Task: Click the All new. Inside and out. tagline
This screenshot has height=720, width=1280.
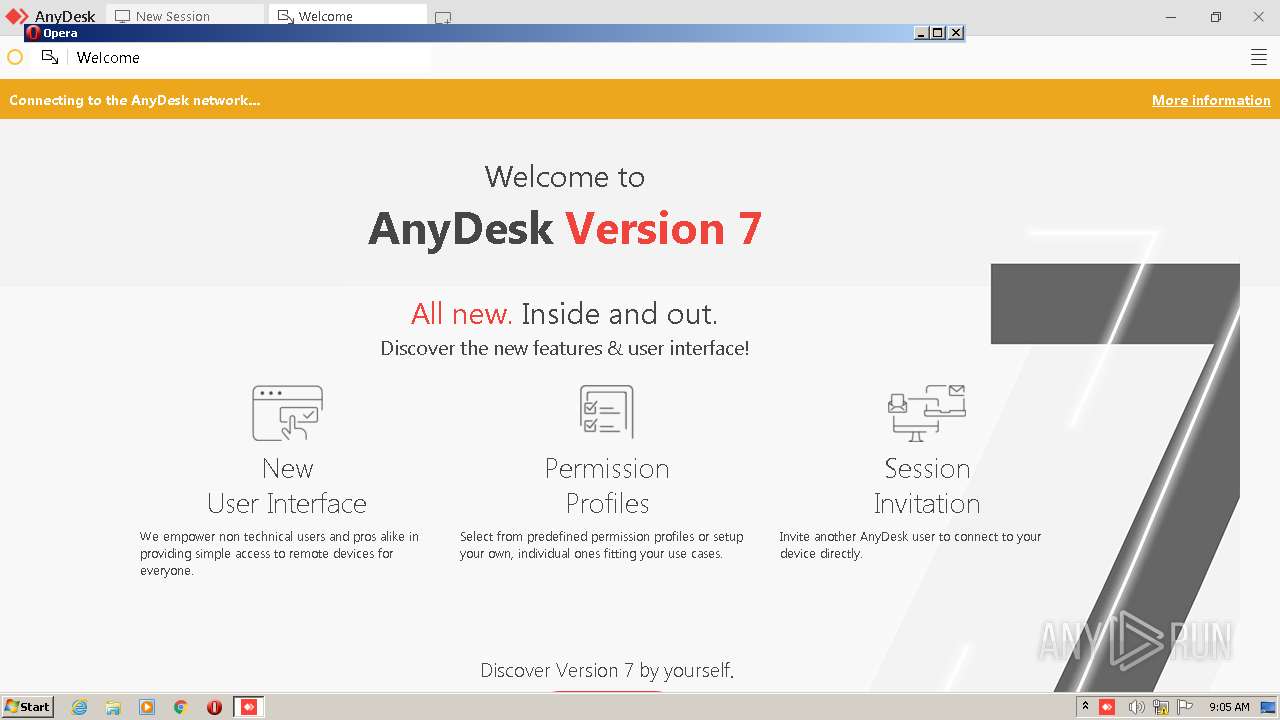Action: tap(564, 314)
